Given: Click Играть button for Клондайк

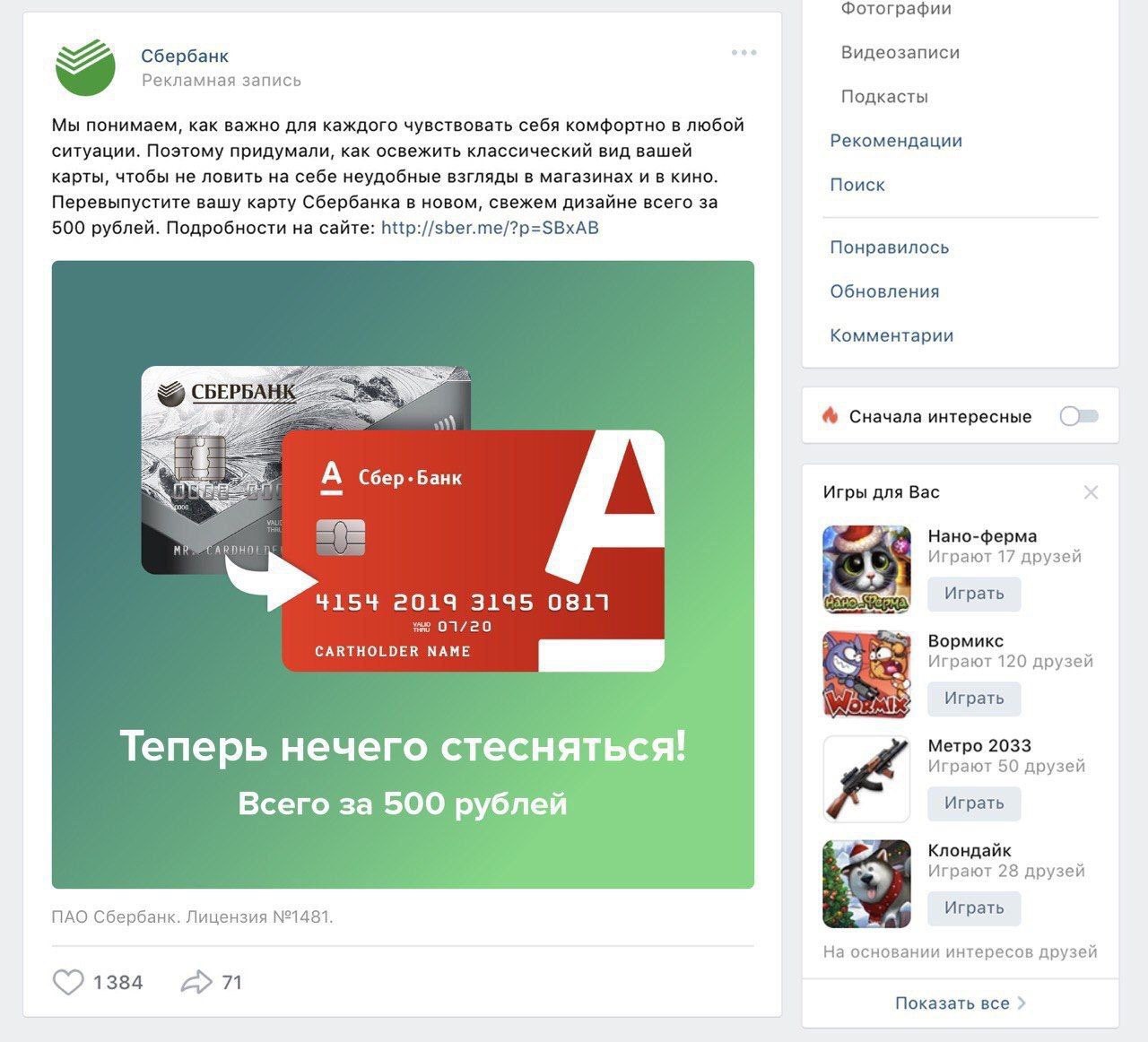Looking at the screenshot, I should point(974,908).
